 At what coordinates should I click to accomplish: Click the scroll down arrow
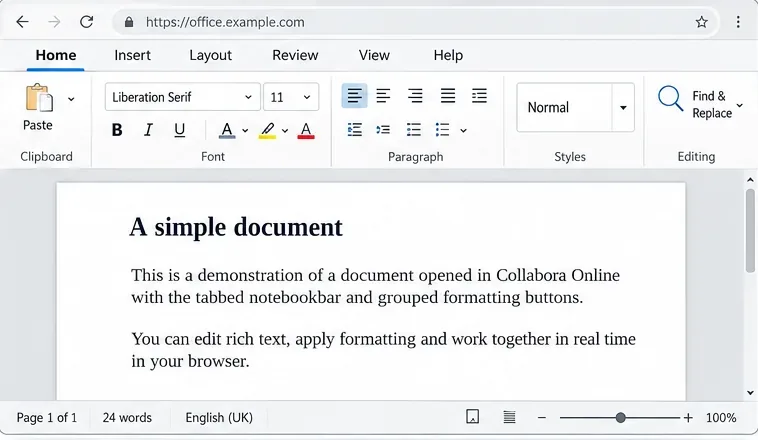point(750,393)
